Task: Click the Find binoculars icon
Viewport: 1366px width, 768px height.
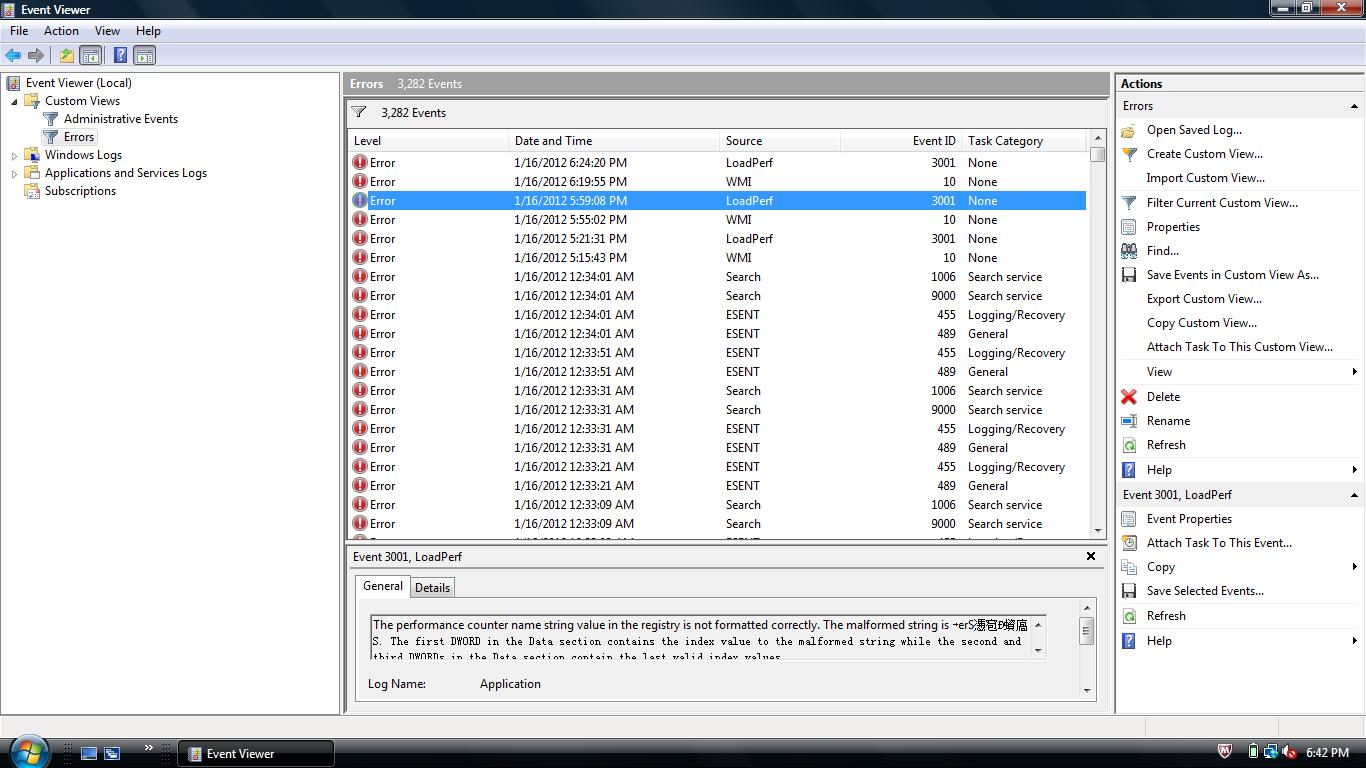Action: click(x=1129, y=251)
